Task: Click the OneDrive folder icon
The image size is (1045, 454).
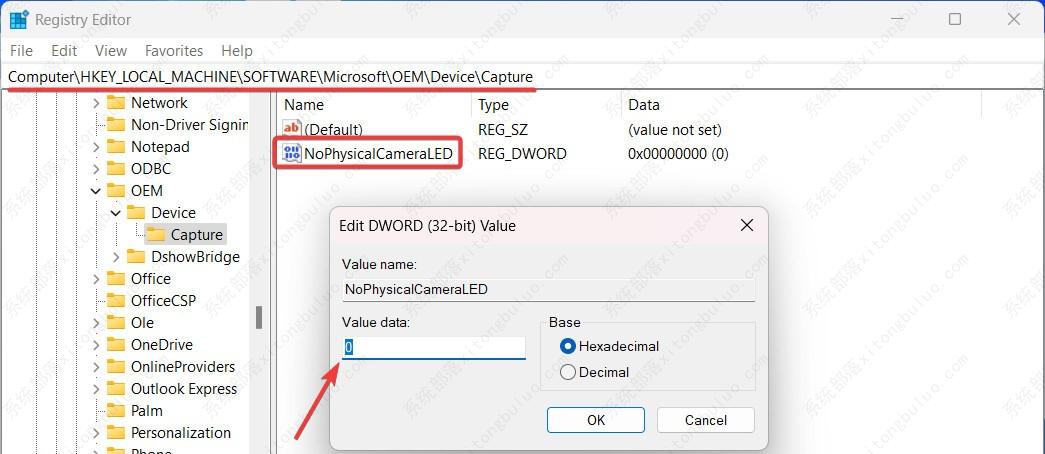Action: (116, 344)
